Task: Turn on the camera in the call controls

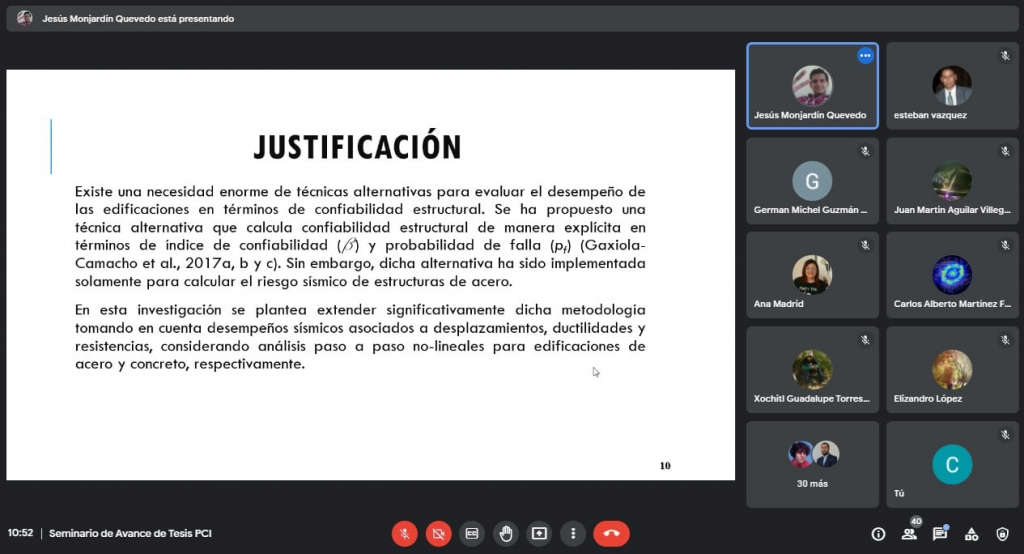Action: tap(438, 534)
